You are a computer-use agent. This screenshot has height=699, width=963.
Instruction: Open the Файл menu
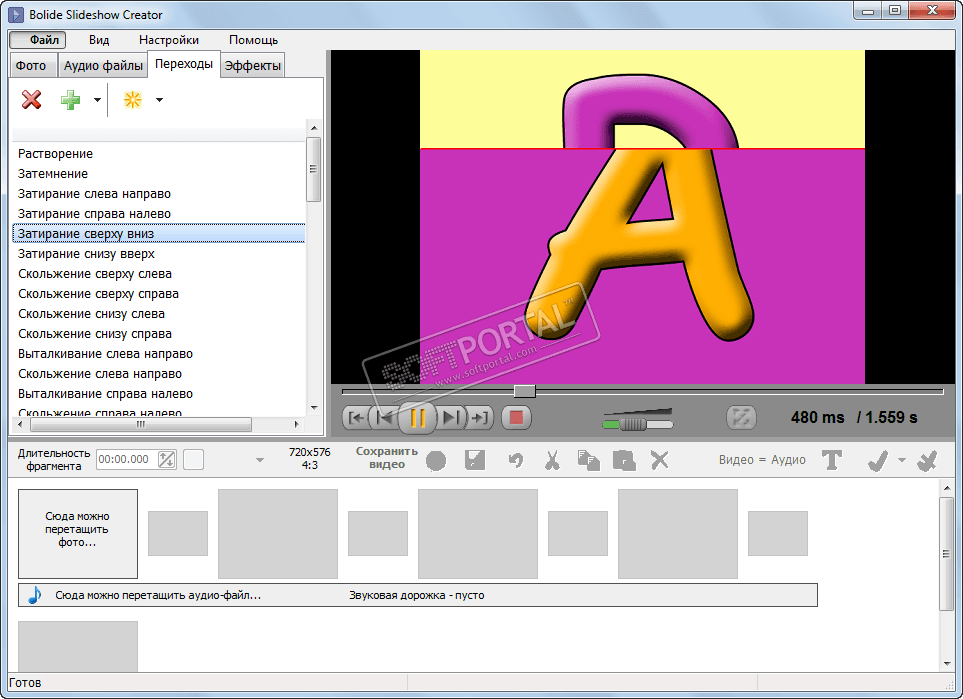(x=37, y=40)
